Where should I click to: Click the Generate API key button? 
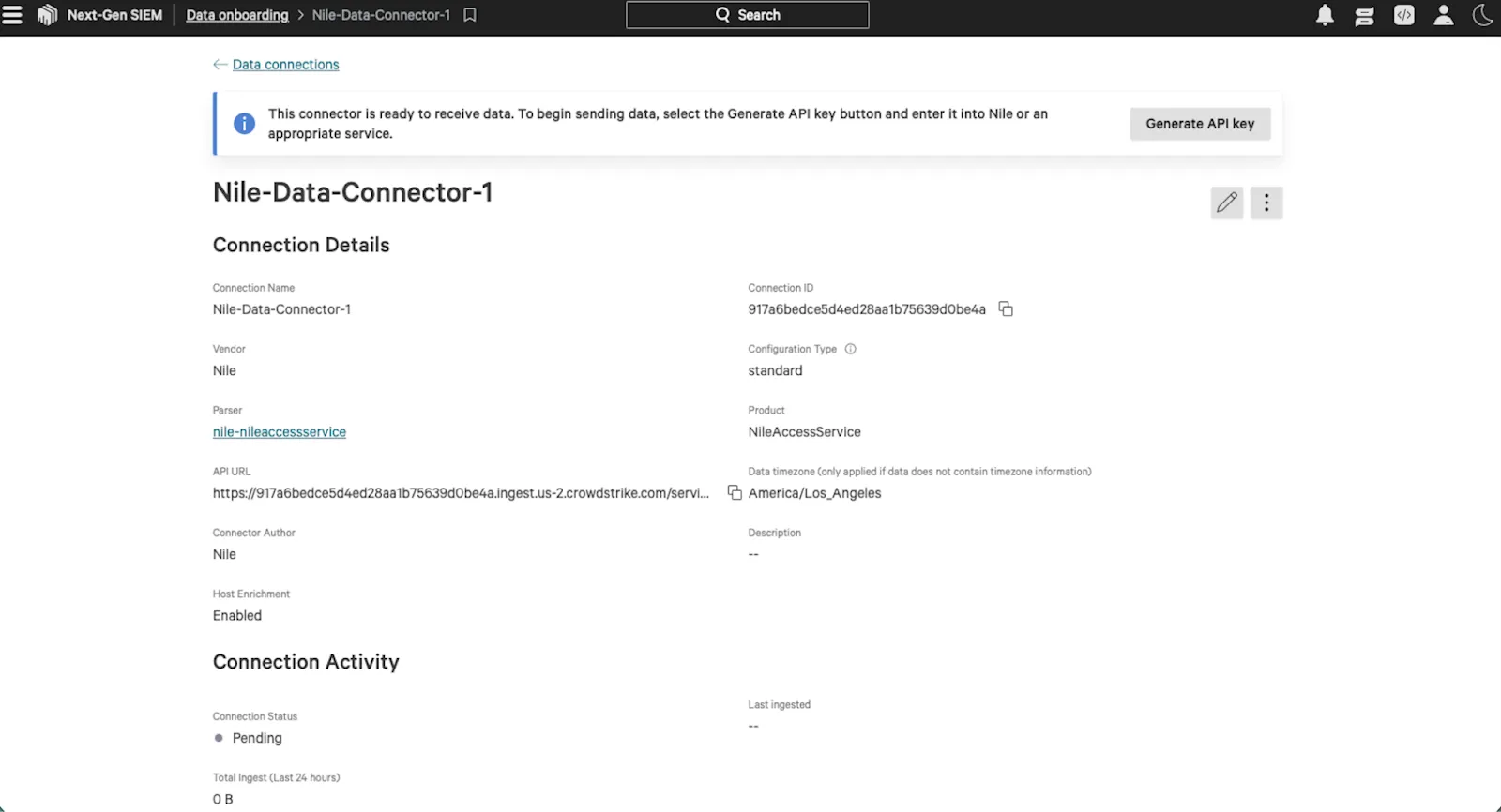(x=1200, y=124)
